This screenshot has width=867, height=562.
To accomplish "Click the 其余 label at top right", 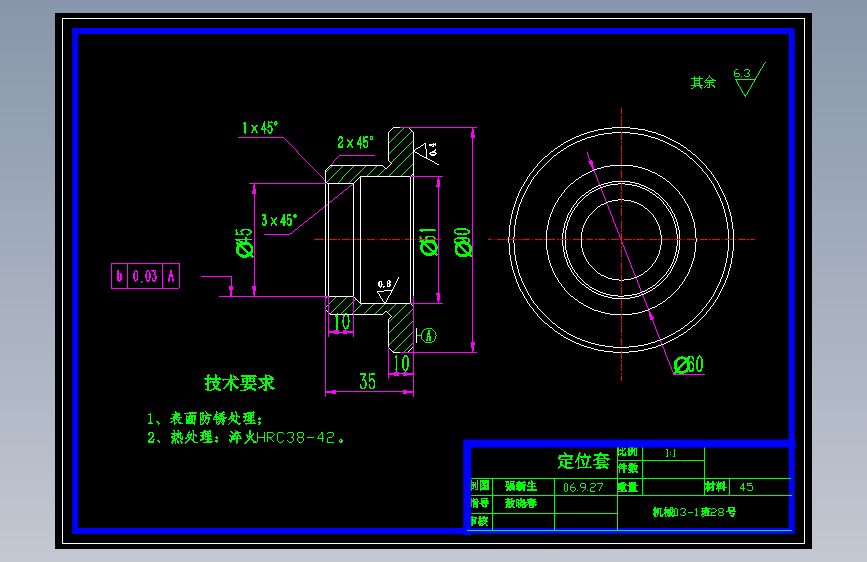I will coord(703,82).
